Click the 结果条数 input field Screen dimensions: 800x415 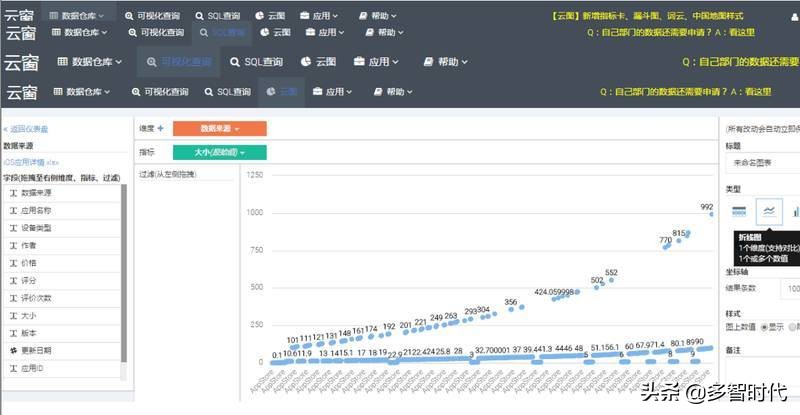pos(790,289)
